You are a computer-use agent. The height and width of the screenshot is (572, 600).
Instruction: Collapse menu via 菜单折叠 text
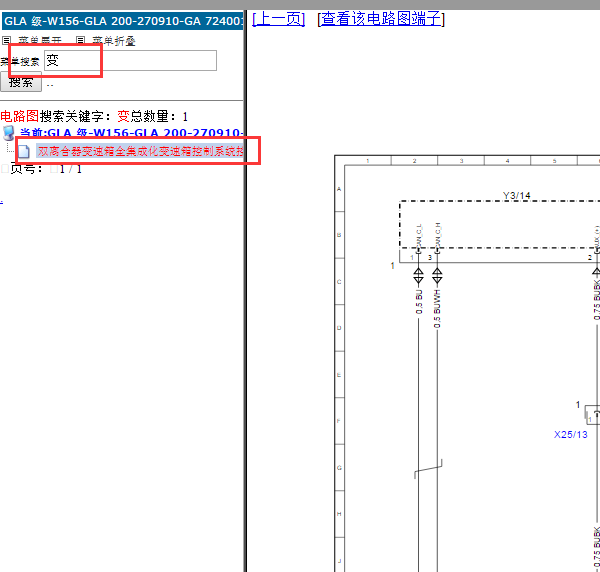pos(114,41)
